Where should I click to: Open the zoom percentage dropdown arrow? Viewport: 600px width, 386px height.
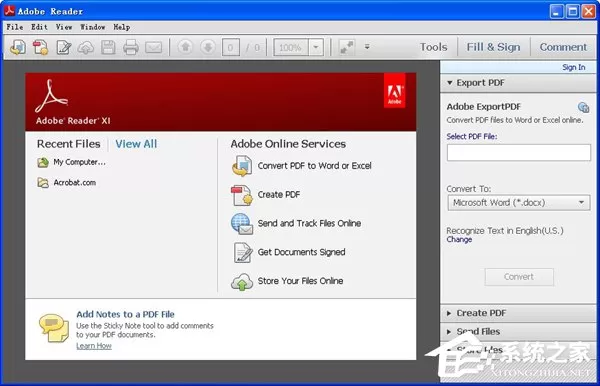coord(316,47)
